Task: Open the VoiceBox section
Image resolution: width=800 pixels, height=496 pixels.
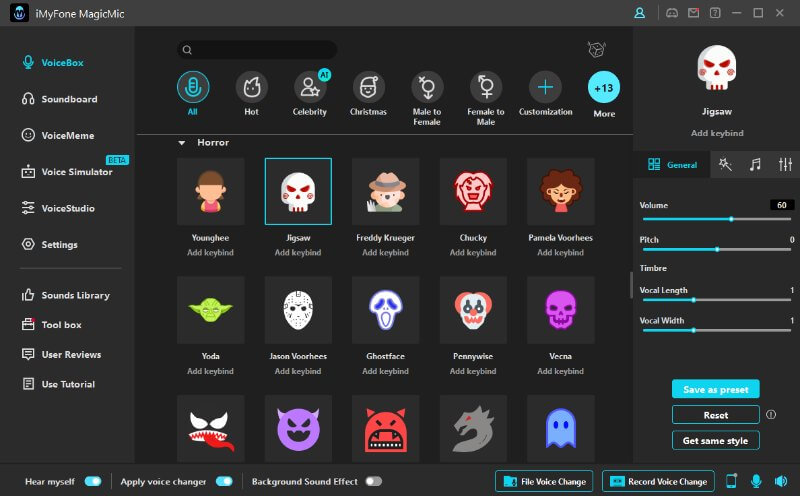Action: (53, 63)
